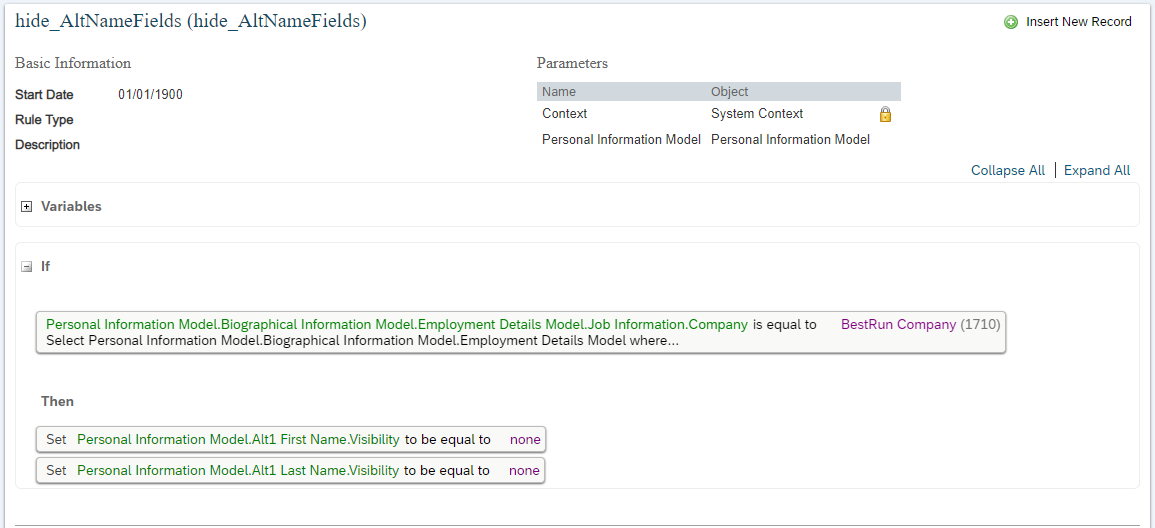Viewport: 1155px width, 528px height.
Task: Click the Expand All link
Action: (x=1097, y=171)
